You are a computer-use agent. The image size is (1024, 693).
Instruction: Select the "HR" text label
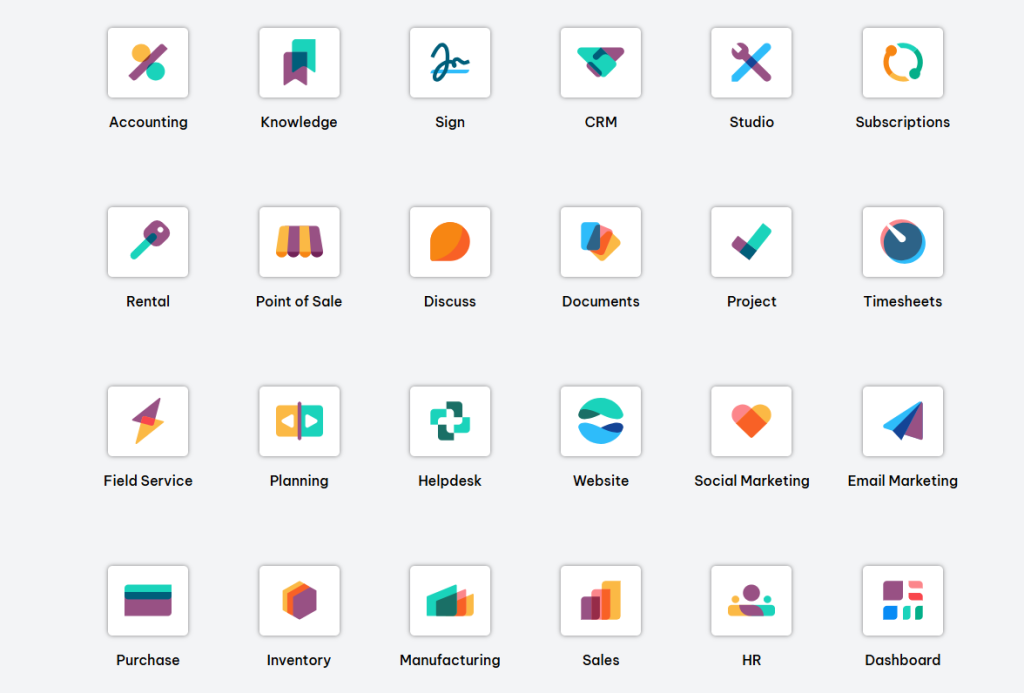pos(752,660)
